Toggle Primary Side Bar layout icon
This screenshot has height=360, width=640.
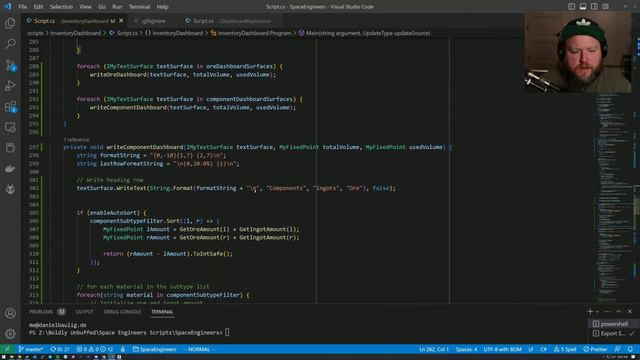click(571, 7)
